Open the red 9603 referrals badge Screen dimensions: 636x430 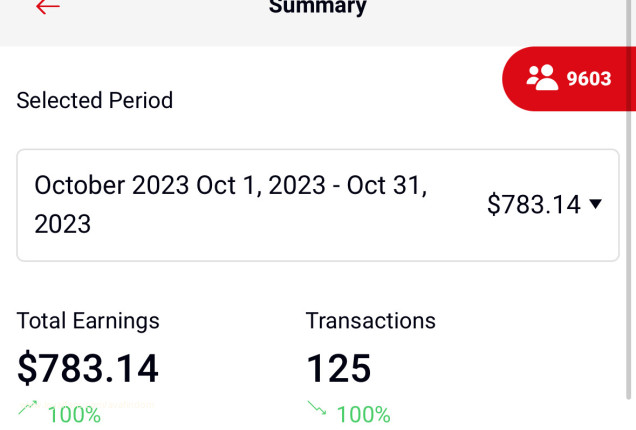click(568, 78)
